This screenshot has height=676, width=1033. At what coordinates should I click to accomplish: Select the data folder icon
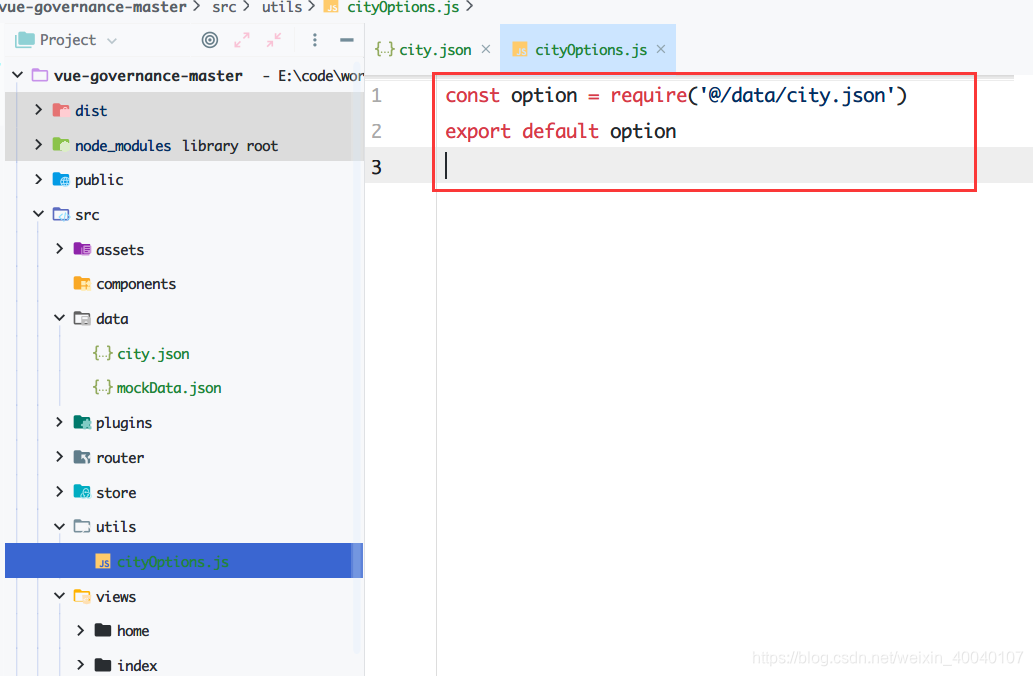tap(82, 319)
